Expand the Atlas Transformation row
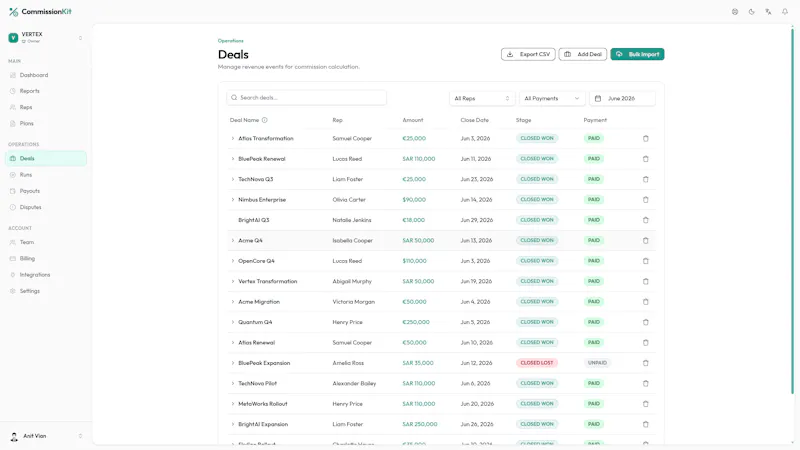This screenshot has height=450, width=800. (x=233, y=138)
